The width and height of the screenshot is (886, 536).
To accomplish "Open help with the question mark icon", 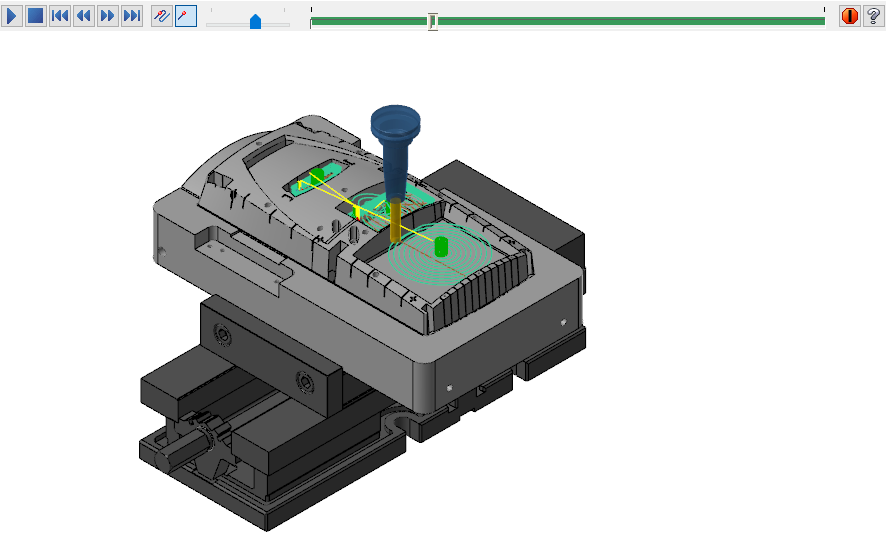I will [x=874, y=16].
